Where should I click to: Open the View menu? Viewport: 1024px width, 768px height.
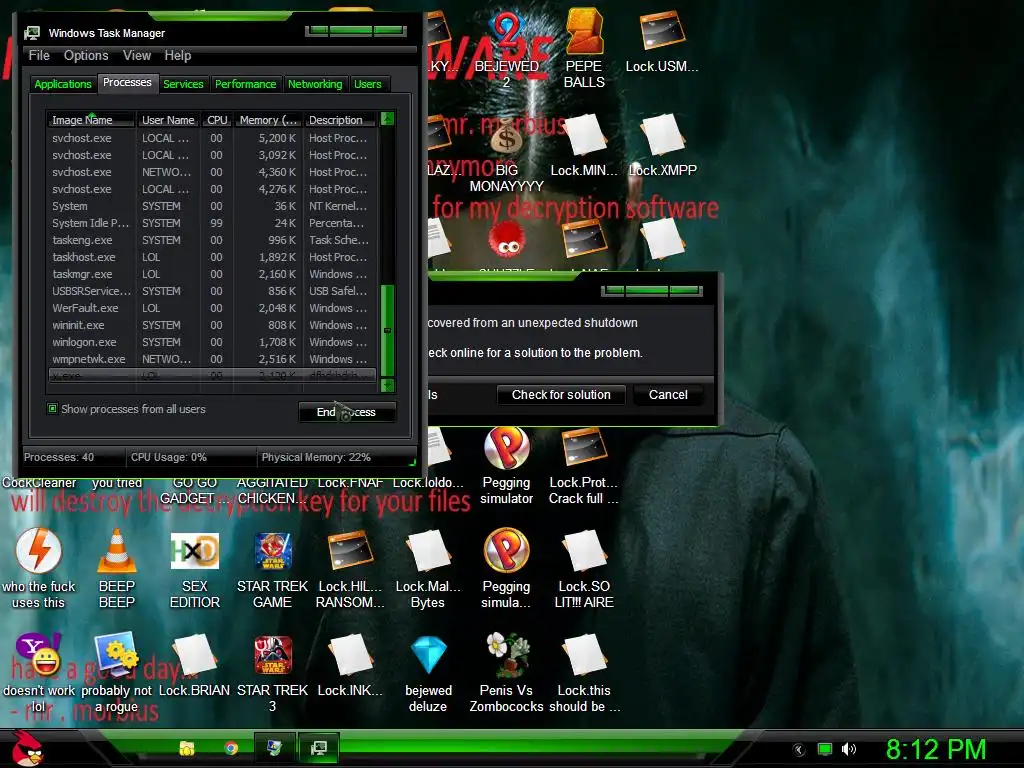click(x=137, y=56)
